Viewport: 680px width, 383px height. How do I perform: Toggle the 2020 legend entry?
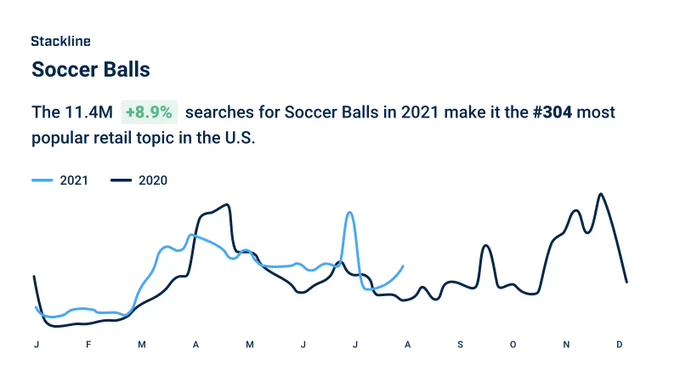pos(139,180)
